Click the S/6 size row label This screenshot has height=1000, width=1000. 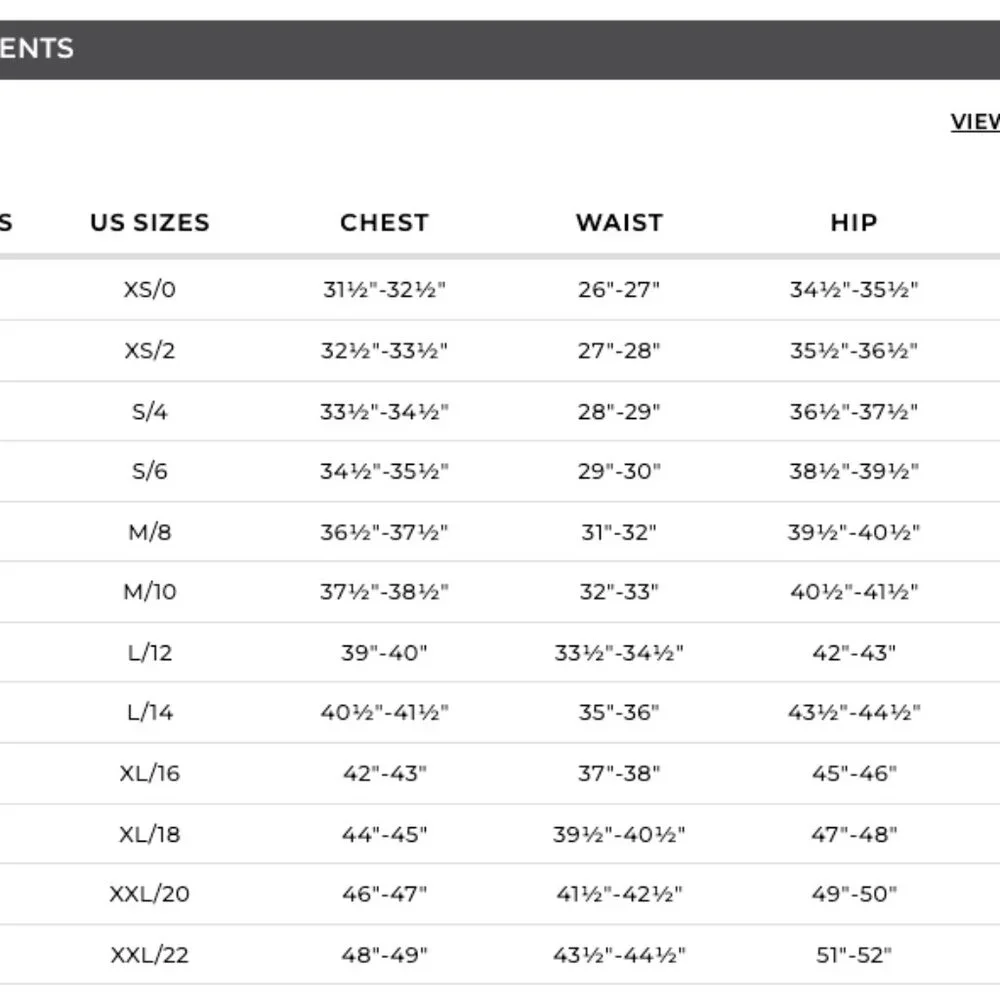click(150, 471)
